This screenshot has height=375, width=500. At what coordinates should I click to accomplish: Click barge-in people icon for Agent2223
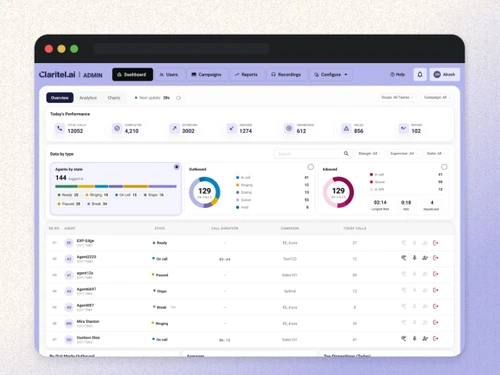[425, 258]
